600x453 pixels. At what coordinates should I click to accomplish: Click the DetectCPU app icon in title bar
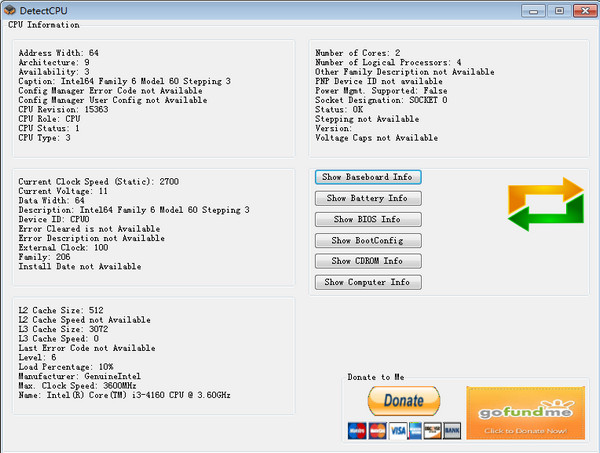tap(10, 10)
